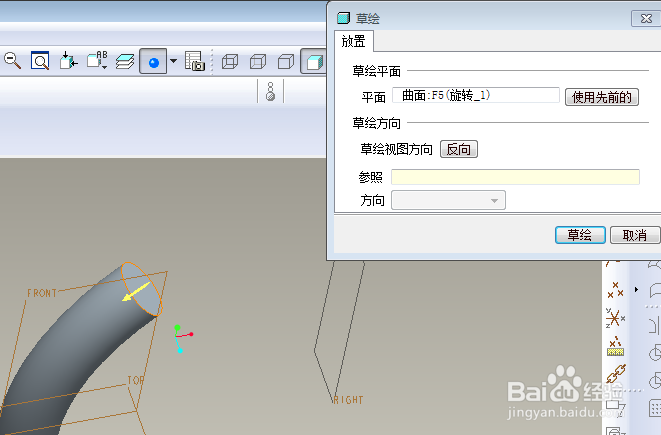Select the FRONT datum plane label
This screenshot has height=435, width=661.
pos(42,293)
